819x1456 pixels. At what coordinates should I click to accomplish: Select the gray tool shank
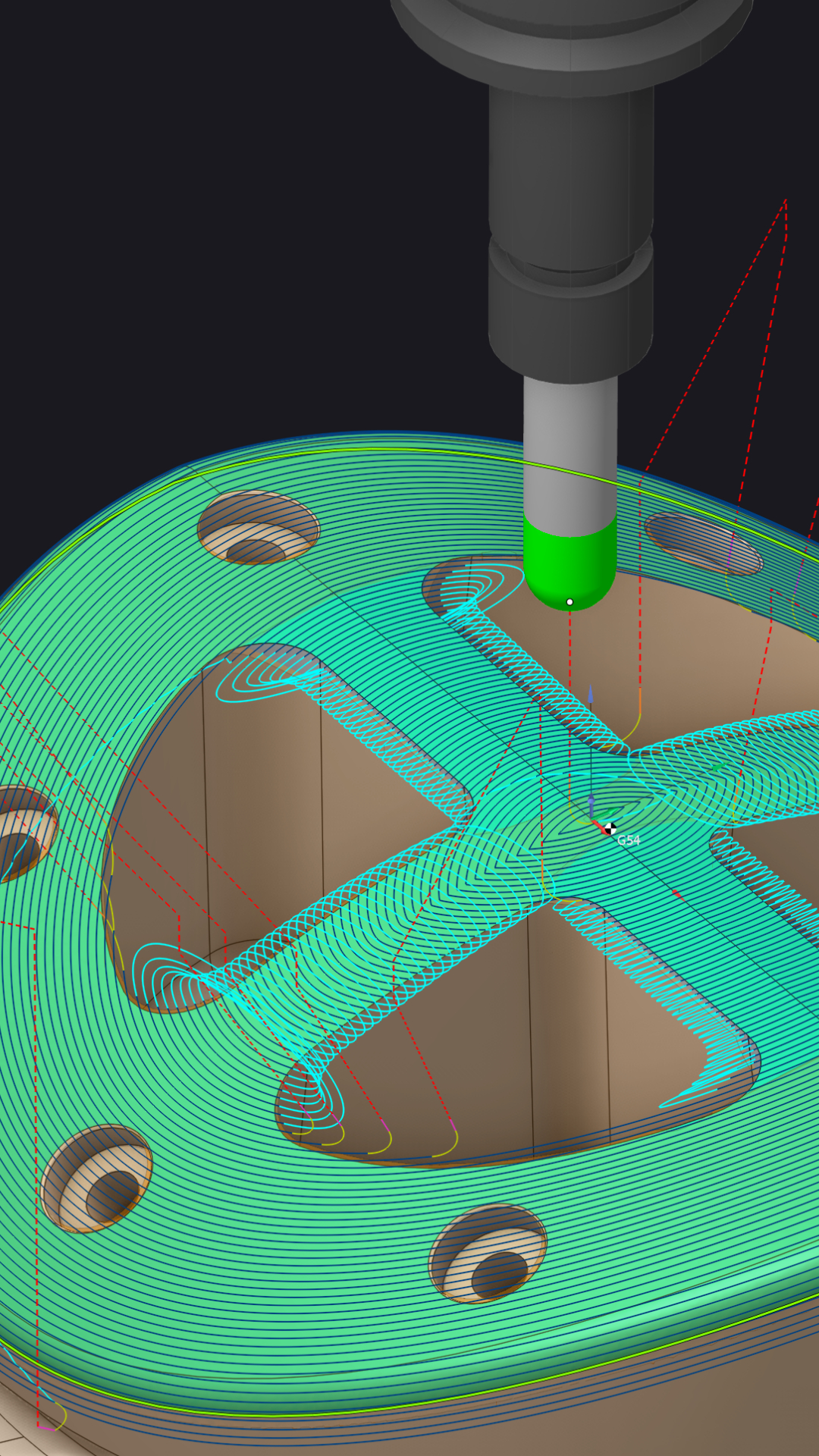tap(570, 447)
